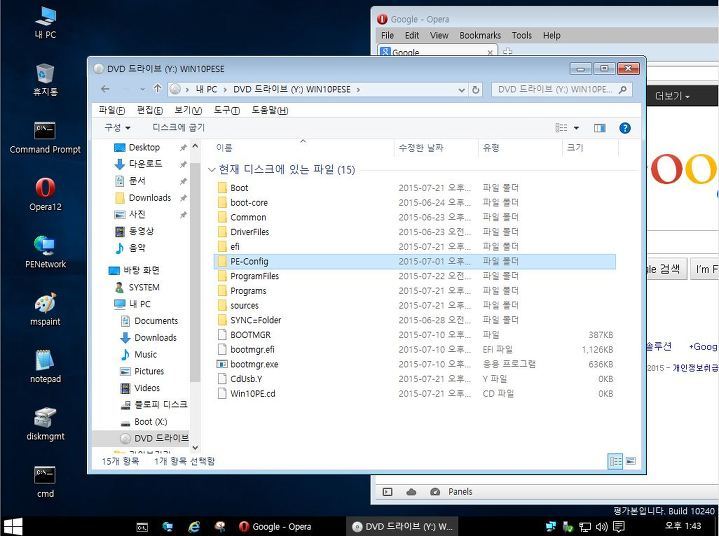Collapse the 현재 디스크에 있는 파일 group
The image size is (719, 536).
211,170
